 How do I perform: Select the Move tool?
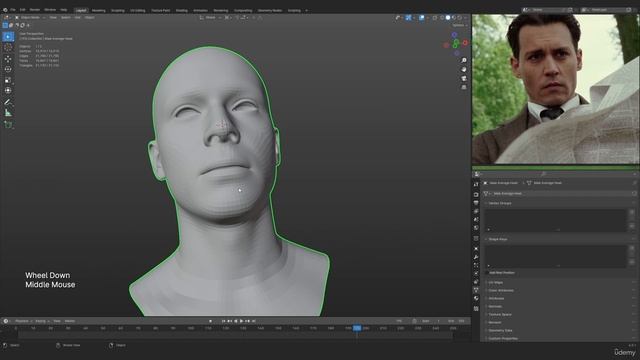tap(8, 59)
